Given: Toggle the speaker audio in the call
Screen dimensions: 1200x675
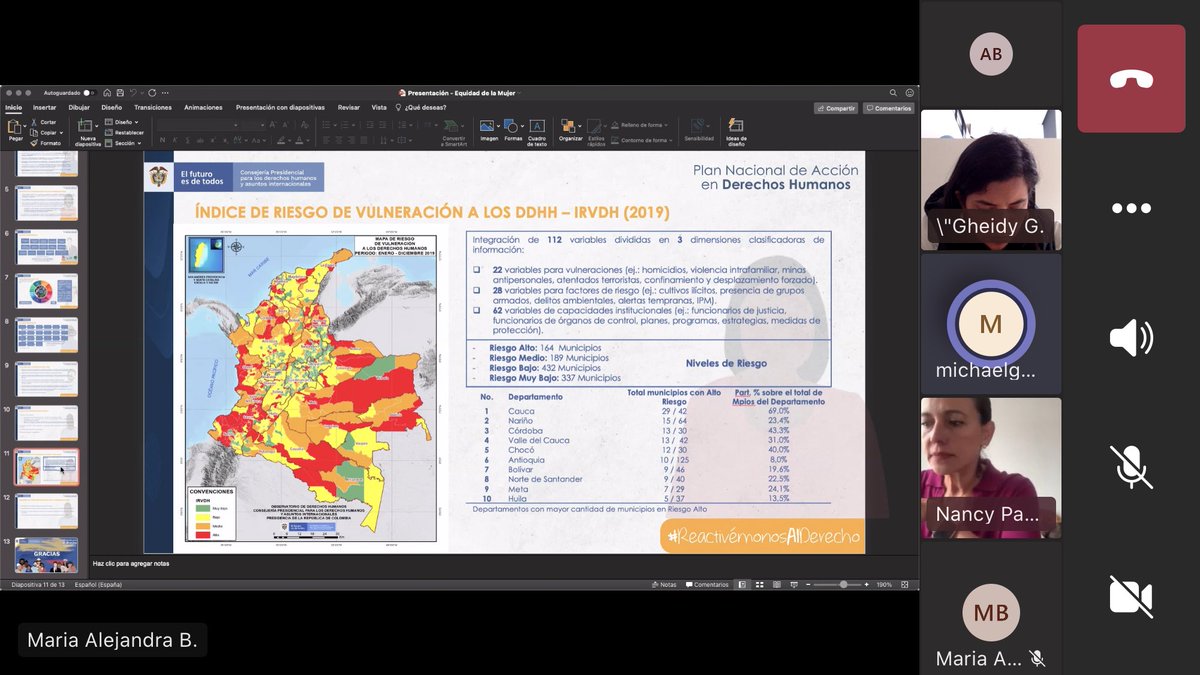Looking at the screenshot, I should click(x=1131, y=338).
